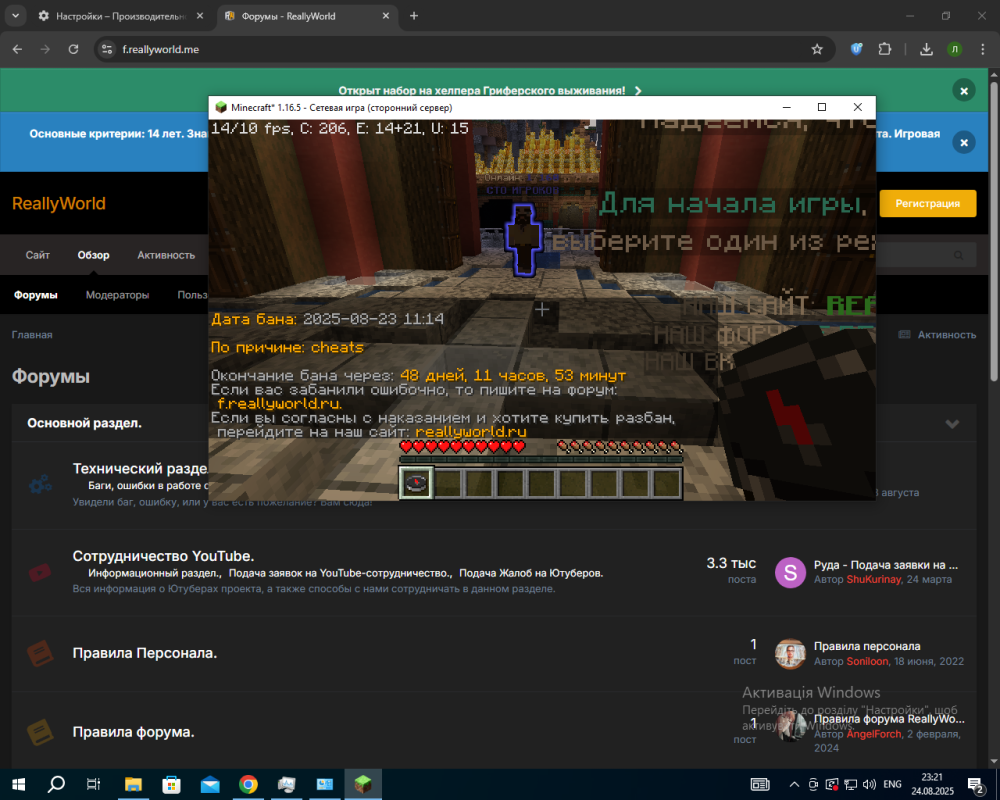Click the Технический раздел gears icon
The width and height of the screenshot is (1000, 800).
[x=40, y=485]
